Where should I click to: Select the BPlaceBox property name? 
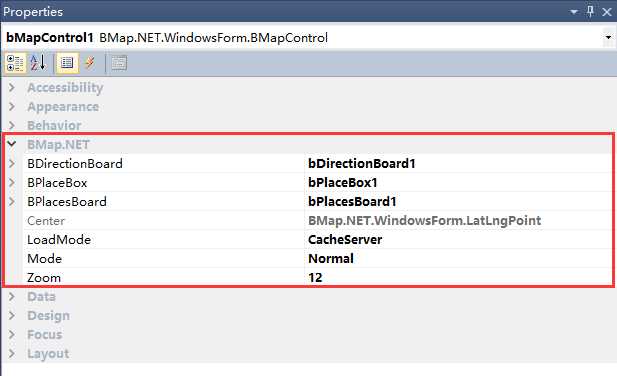click(57, 182)
